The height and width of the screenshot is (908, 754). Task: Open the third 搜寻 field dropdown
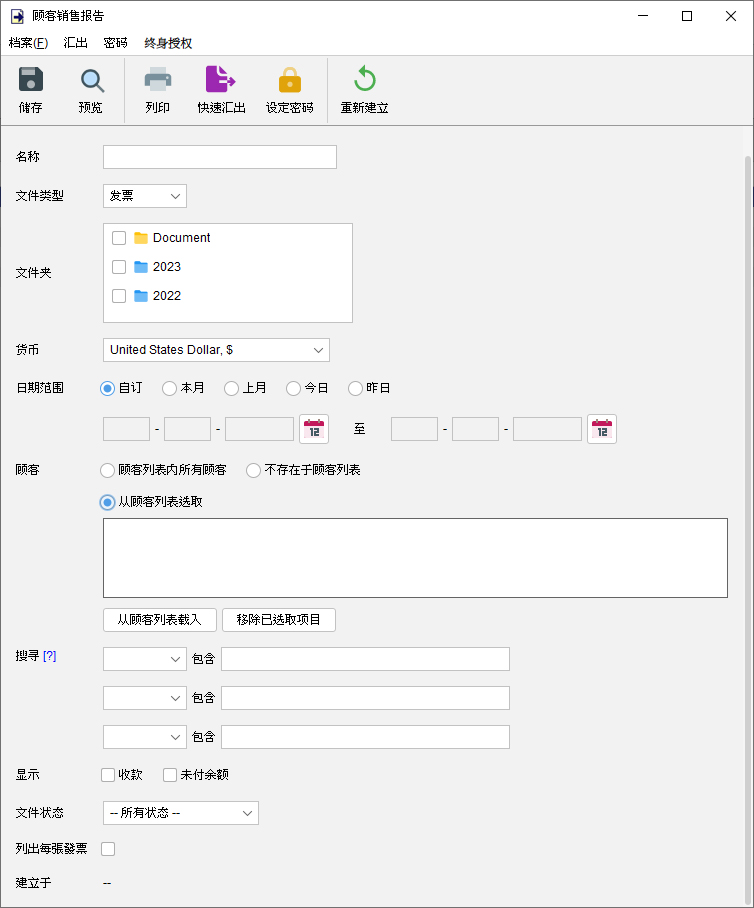pos(145,737)
